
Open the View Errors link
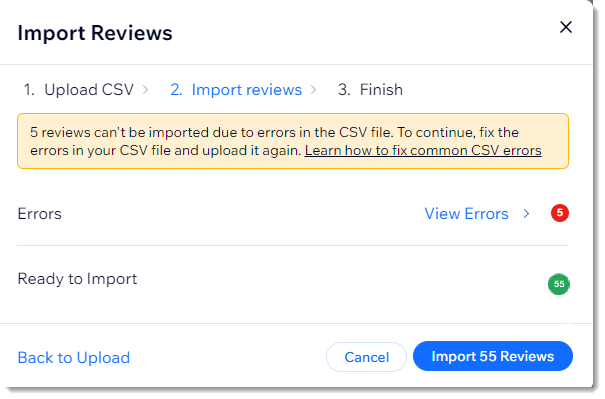click(x=466, y=213)
